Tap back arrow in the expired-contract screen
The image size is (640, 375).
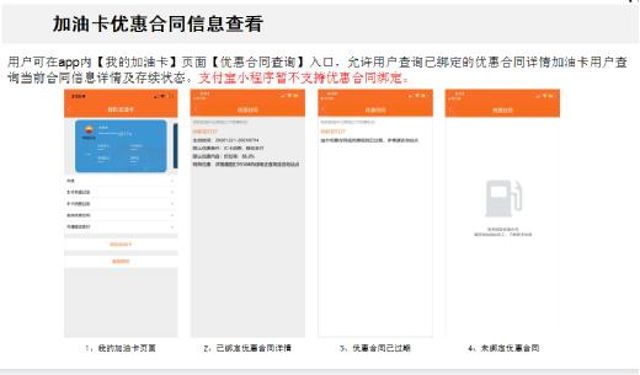[323, 110]
